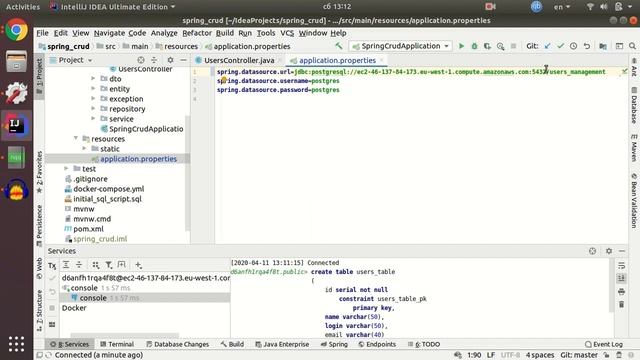Print console output with printer icon
Screen dimensions: 640x360
point(621,291)
